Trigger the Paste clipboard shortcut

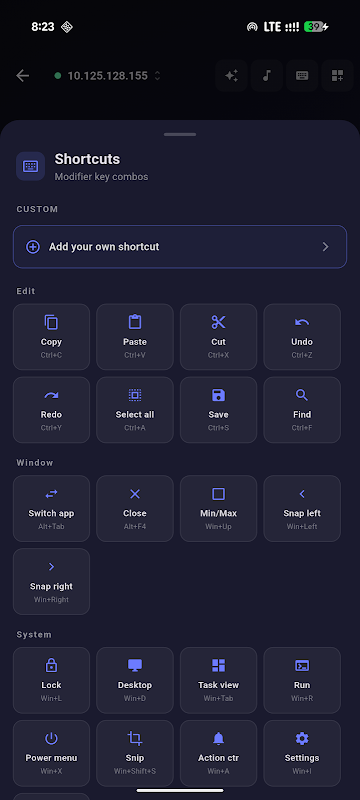coord(135,337)
